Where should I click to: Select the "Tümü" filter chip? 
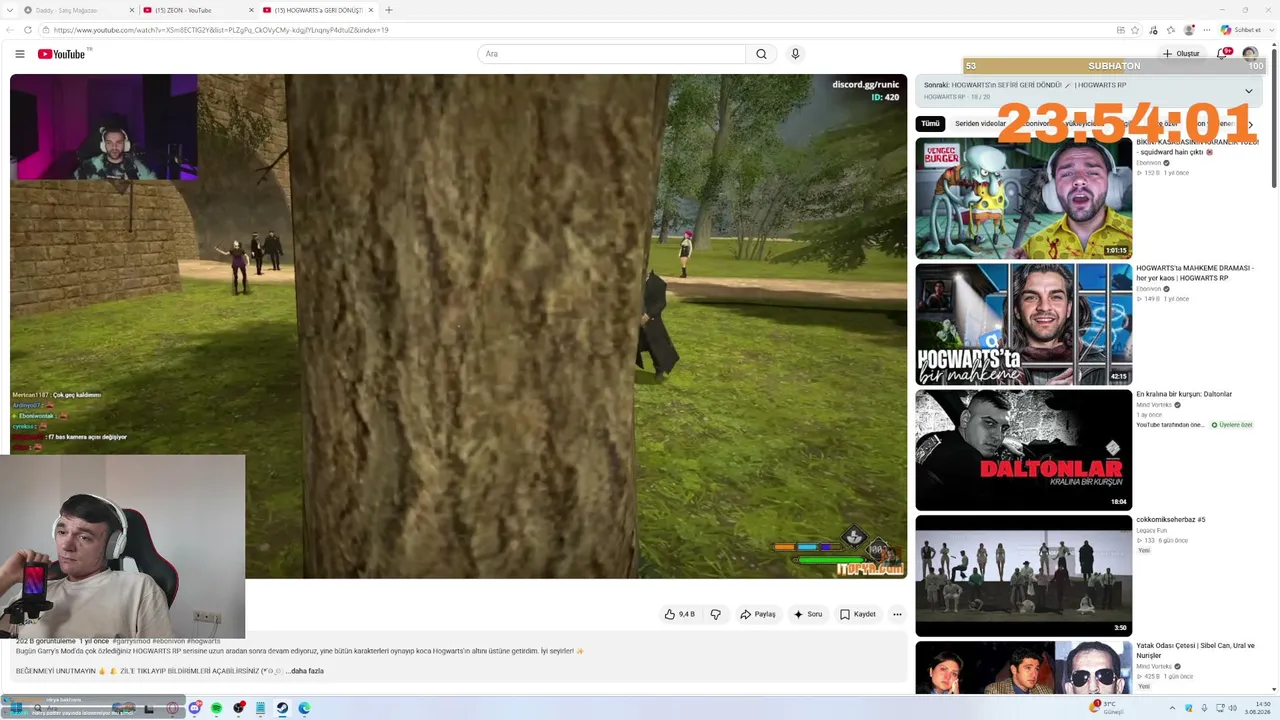(930, 124)
